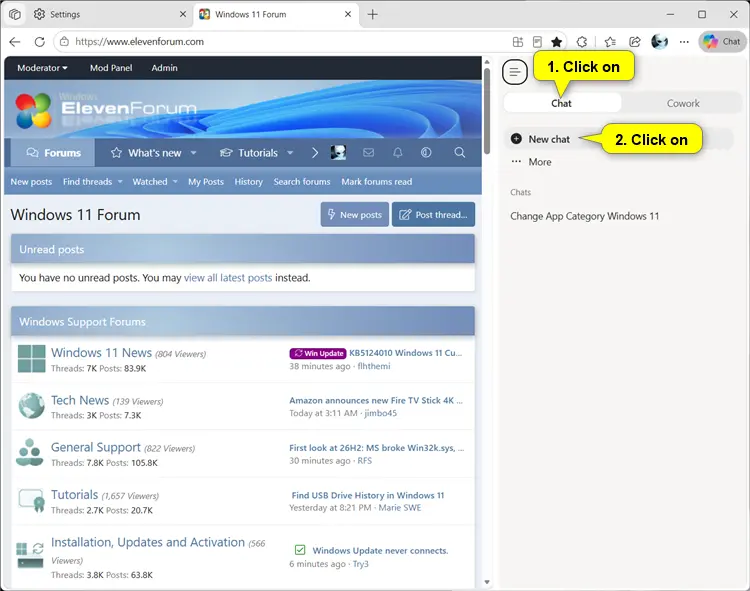
Task: Close the Settings browser tab
Action: [183, 14]
